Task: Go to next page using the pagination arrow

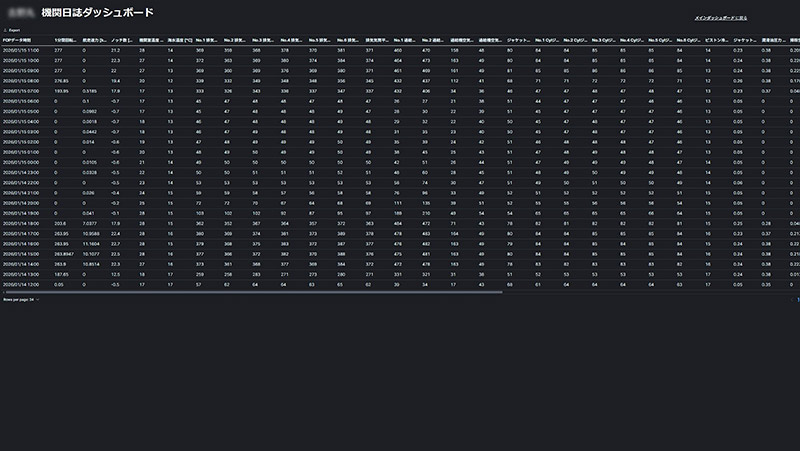Action: coord(796,299)
